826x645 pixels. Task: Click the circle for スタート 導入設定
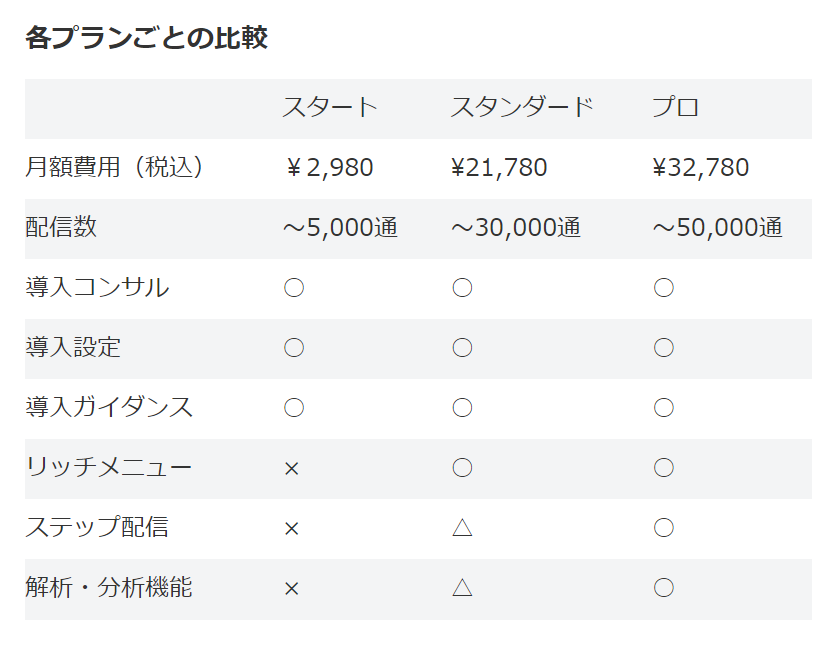point(293,348)
